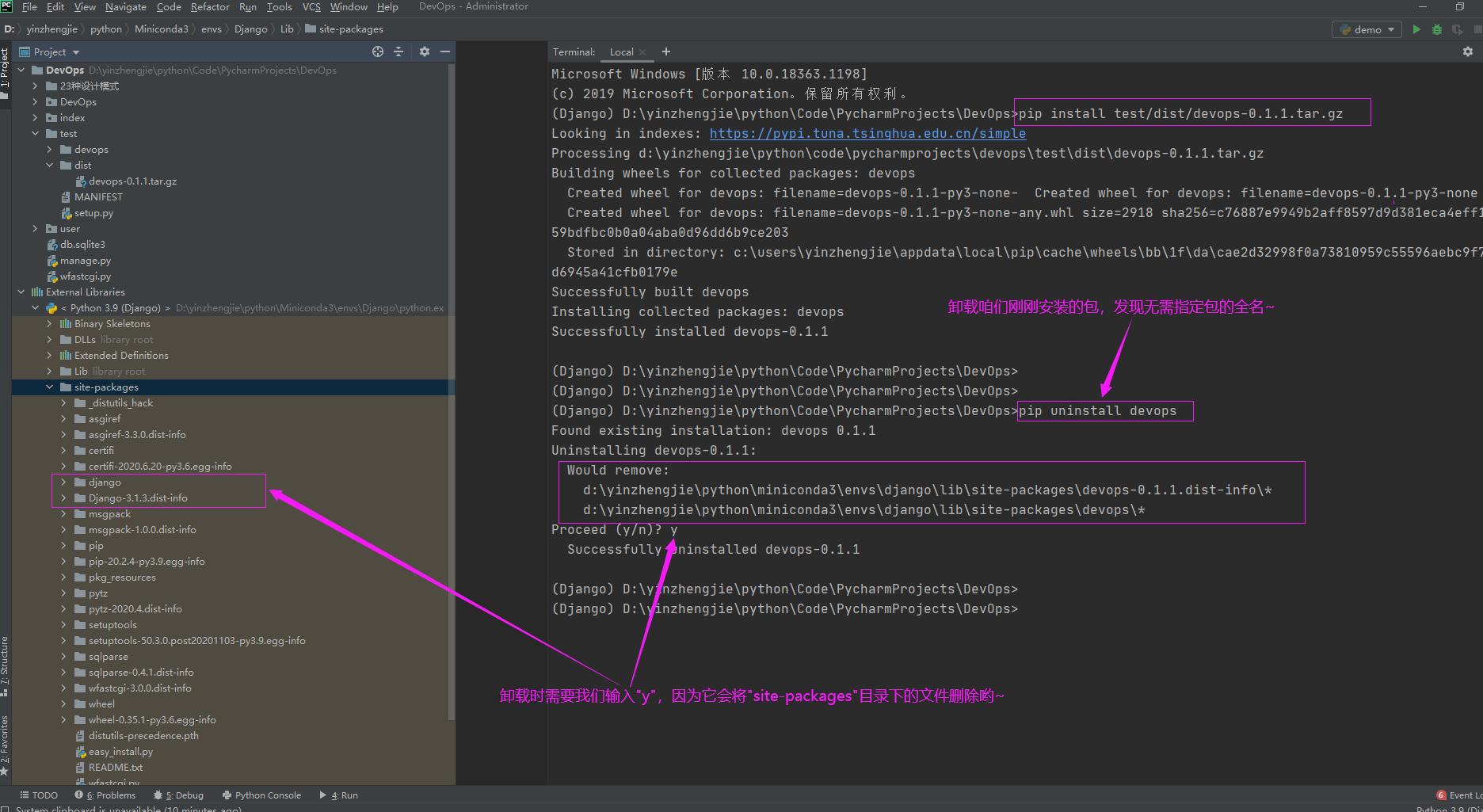
Task: Open the pypi.tuna.tsinghua.edu.cn link
Action: click(x=867, y=134)
